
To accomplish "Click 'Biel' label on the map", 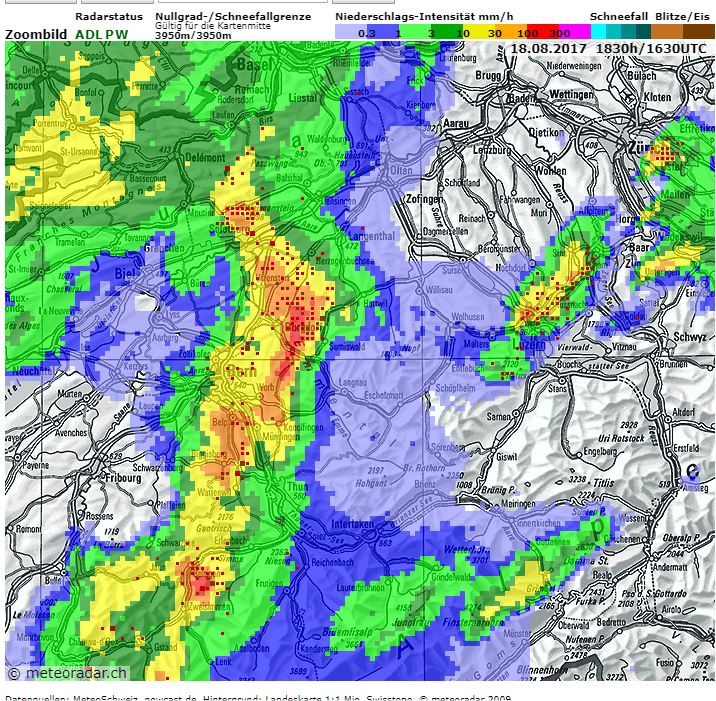I will [x=124, y=274].
